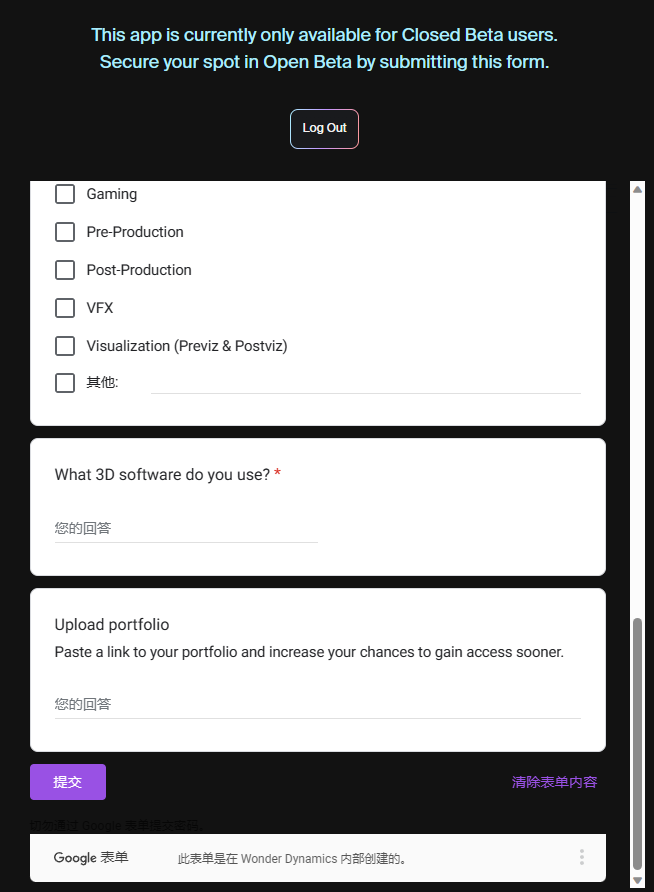
Task: Click the Wonder Dynamics footer notice
Action: point(291,858)
